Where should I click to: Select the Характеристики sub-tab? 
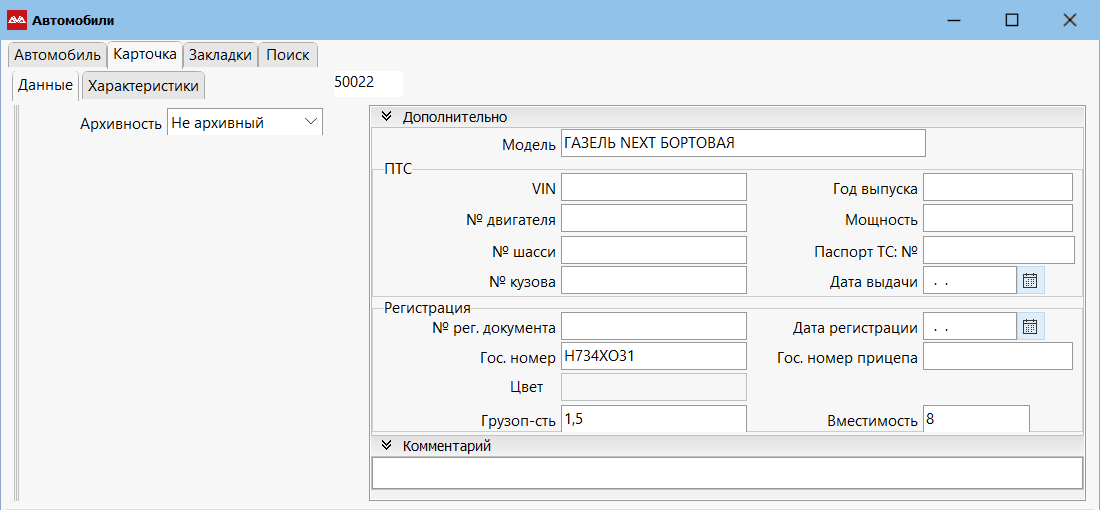coord(144,86)
